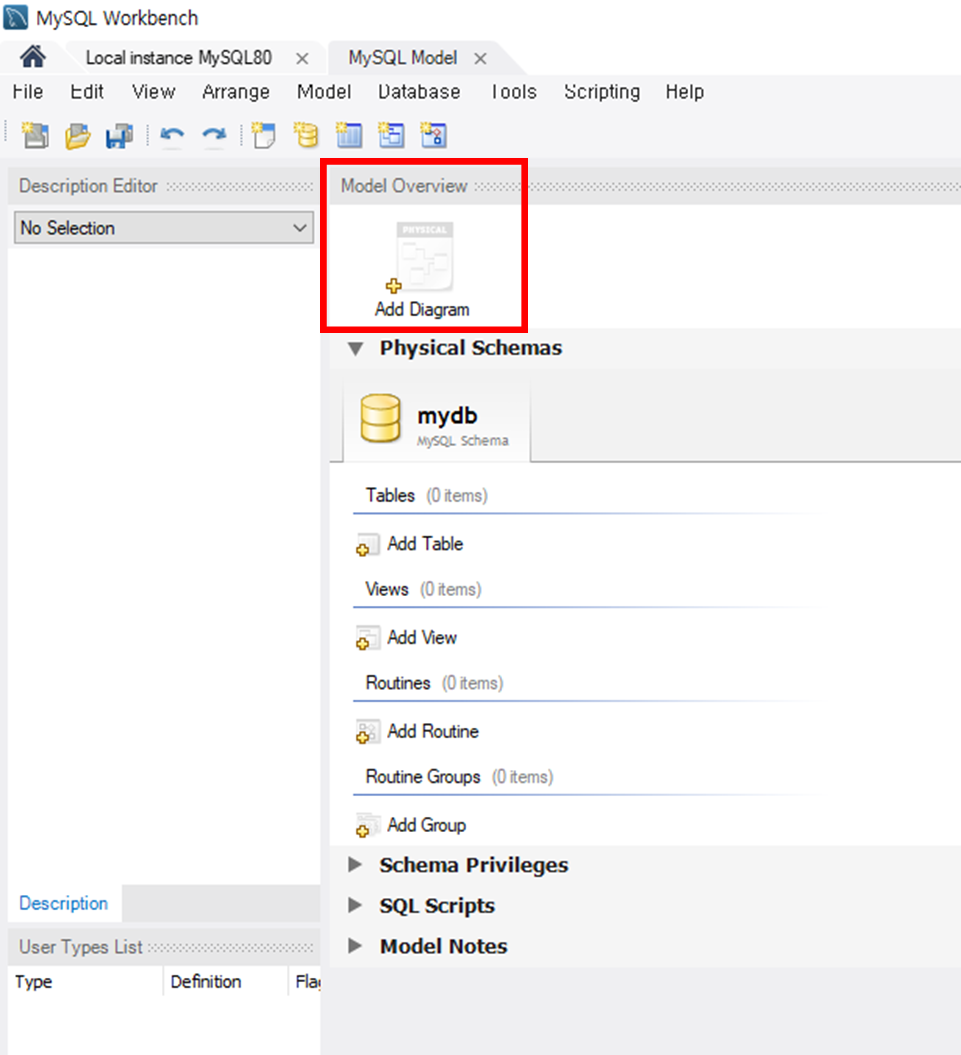Image resolution: width=961 pixels, height=1055 pixels.
Task: Click the User Types List panel title
Action: click(81, 947)
